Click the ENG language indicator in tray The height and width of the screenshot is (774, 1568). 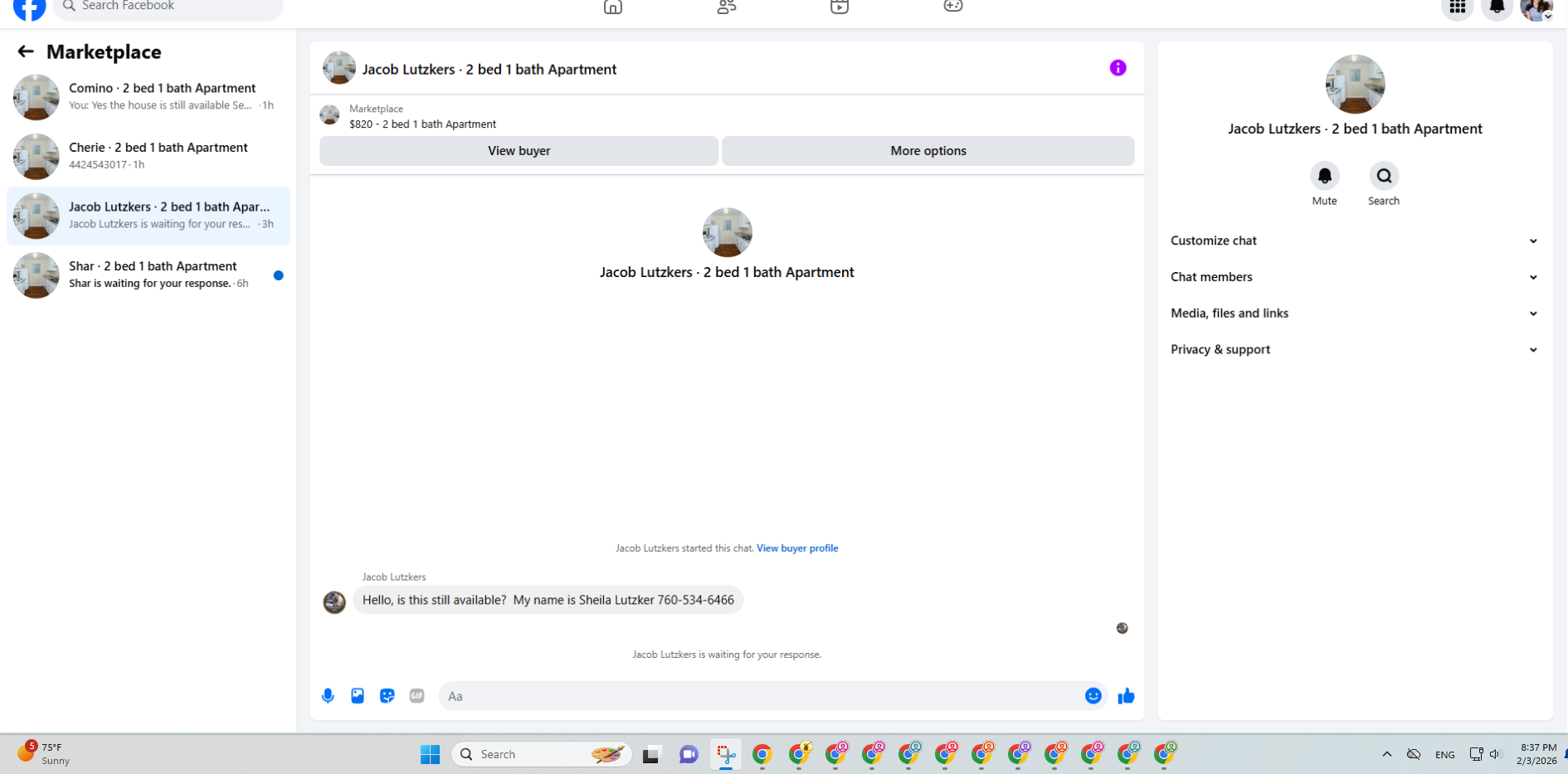(x=1444, y=755)
